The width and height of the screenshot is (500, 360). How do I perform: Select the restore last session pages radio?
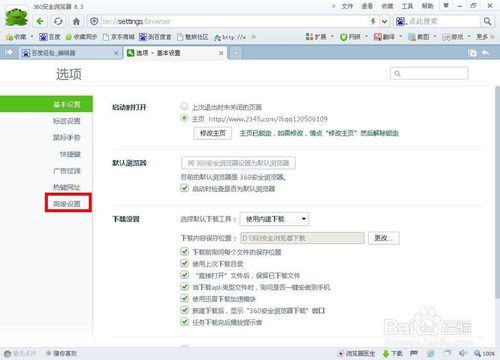pyautogui.click(x=184, y=106)
